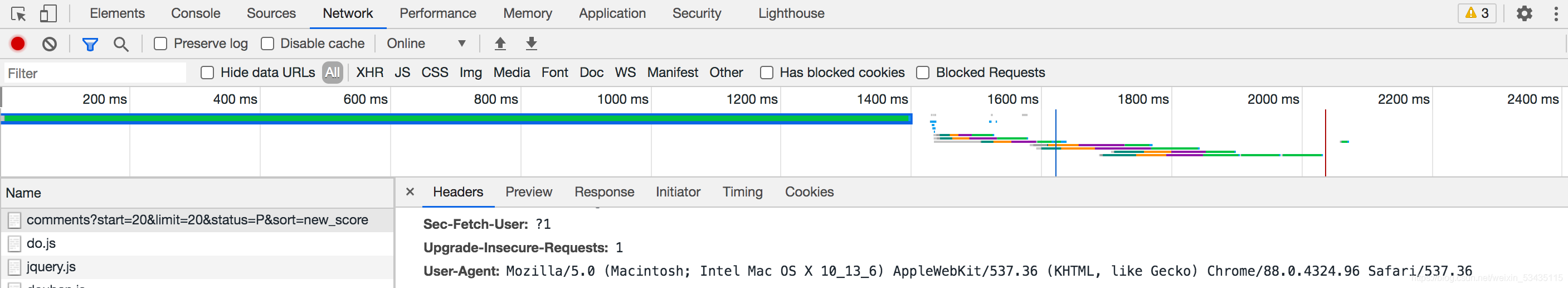Open DevTools settings gear icon
This screenshot has width=1568, height=288.
[1523, 13]
